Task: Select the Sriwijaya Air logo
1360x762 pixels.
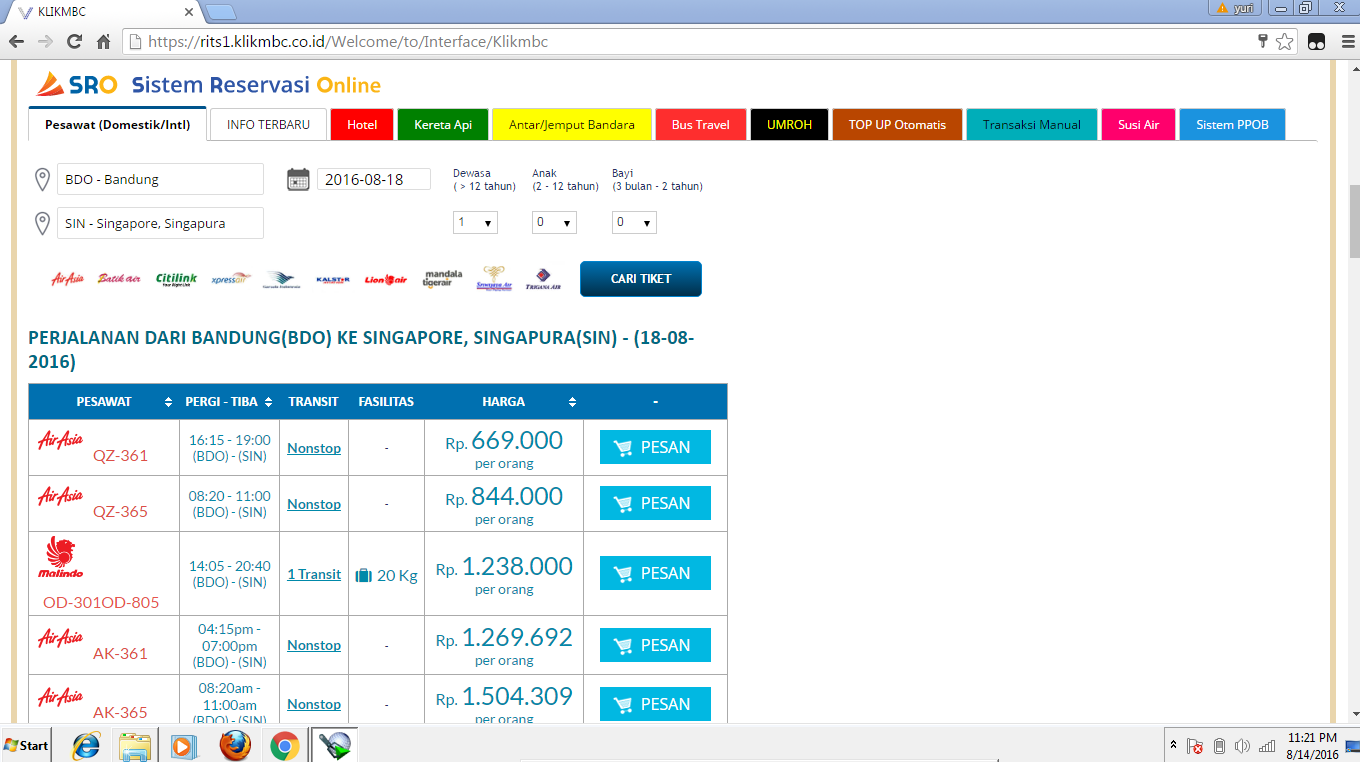Action: coord(495,278)
